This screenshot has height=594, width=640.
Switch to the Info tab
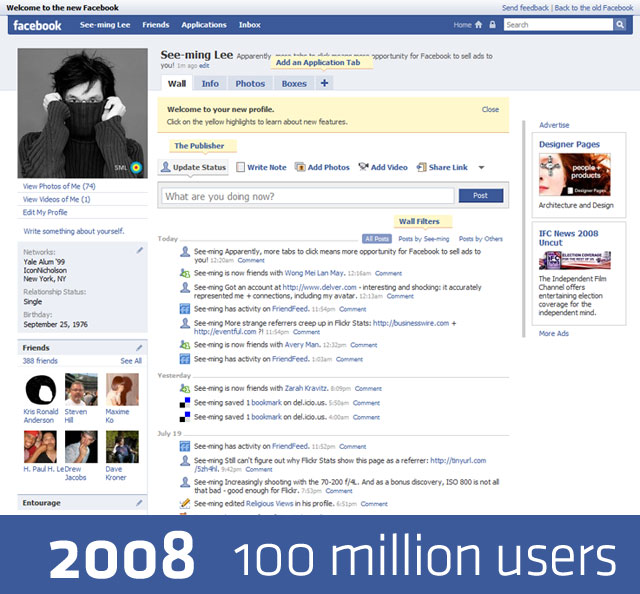point(210,84)
